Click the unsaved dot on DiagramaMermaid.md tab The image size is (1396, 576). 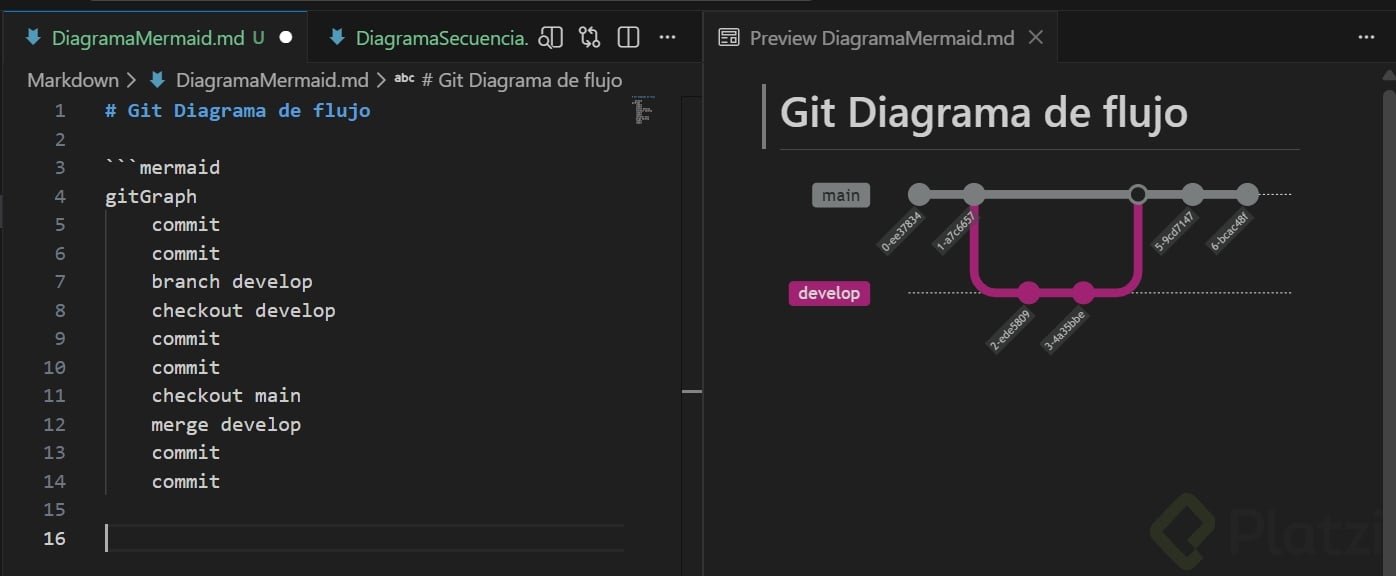click(286, 38)
